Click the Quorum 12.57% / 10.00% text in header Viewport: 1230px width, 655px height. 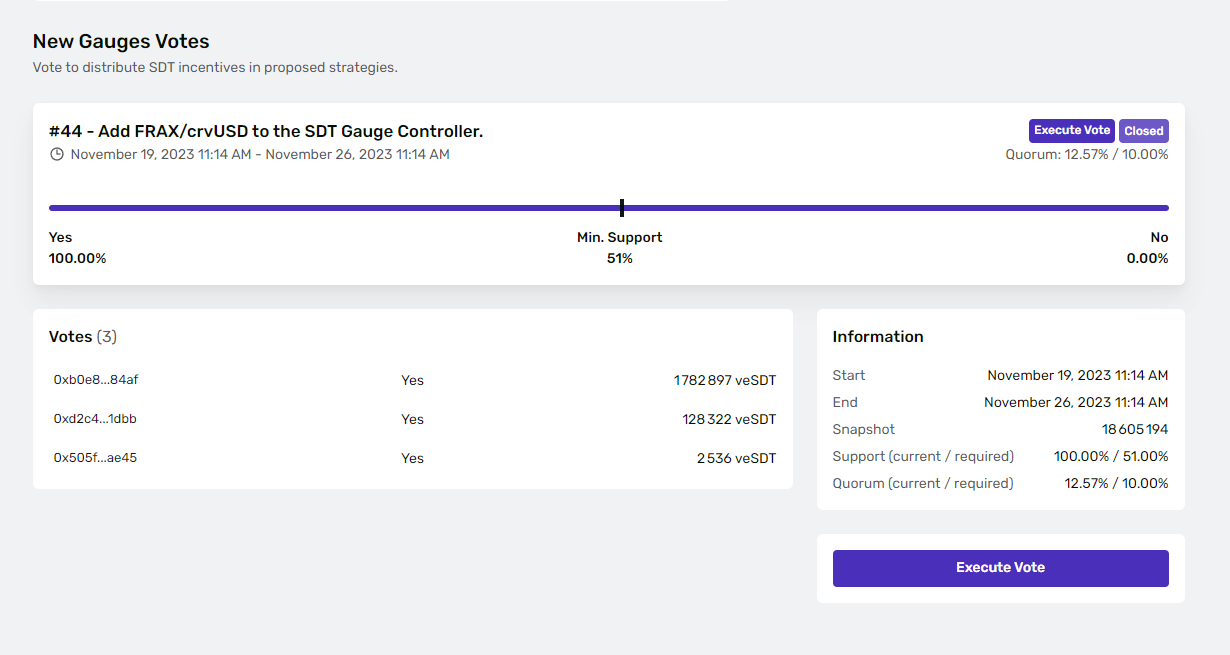click(x=1086, y=155)
